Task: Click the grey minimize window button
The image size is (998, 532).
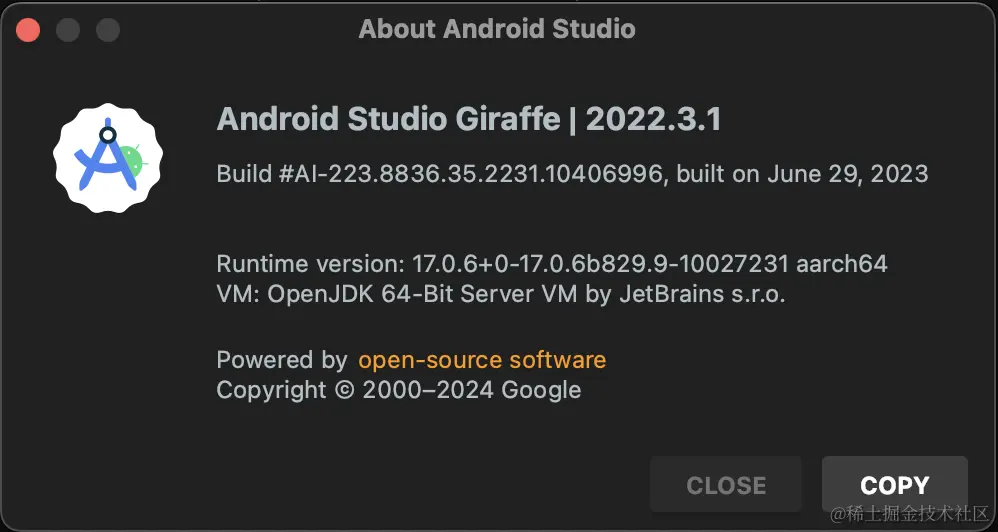Action: [x=68, y=29]
